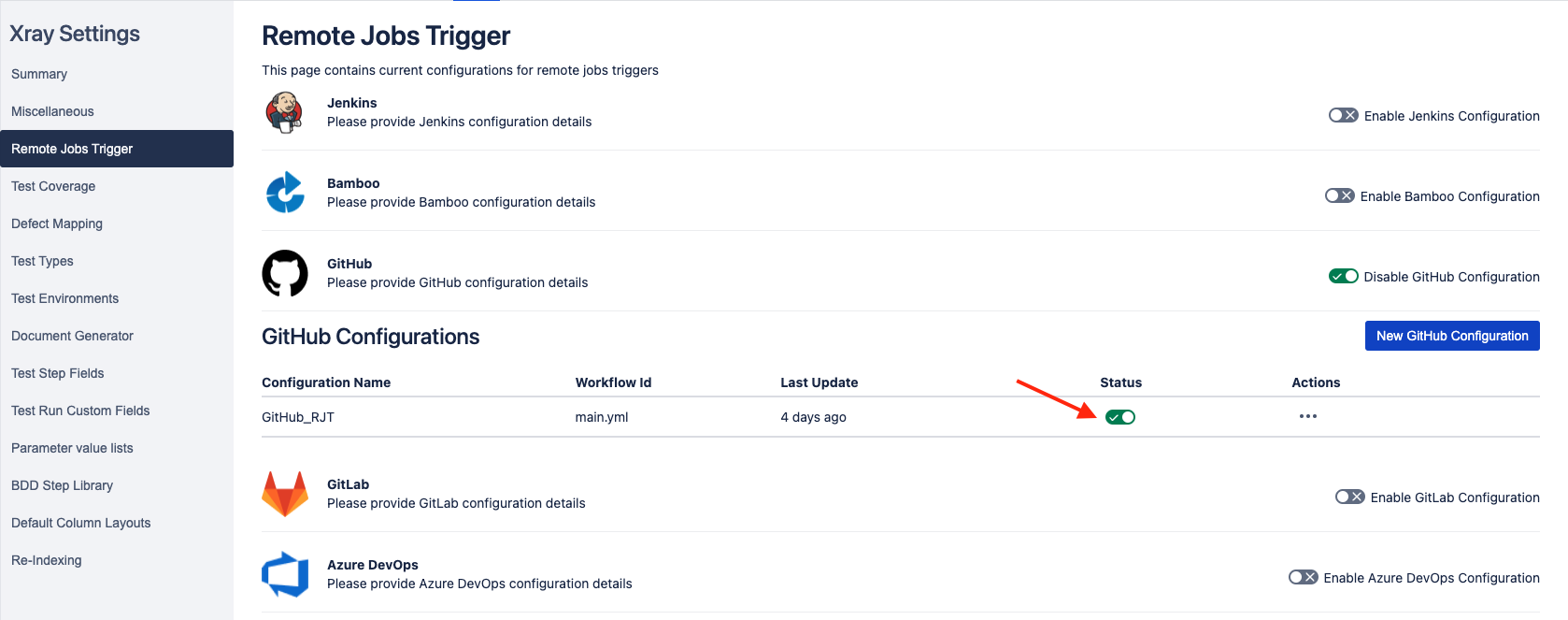Click the GitLab fox logo icon
1568x620 pixels.
pos(285,494)
